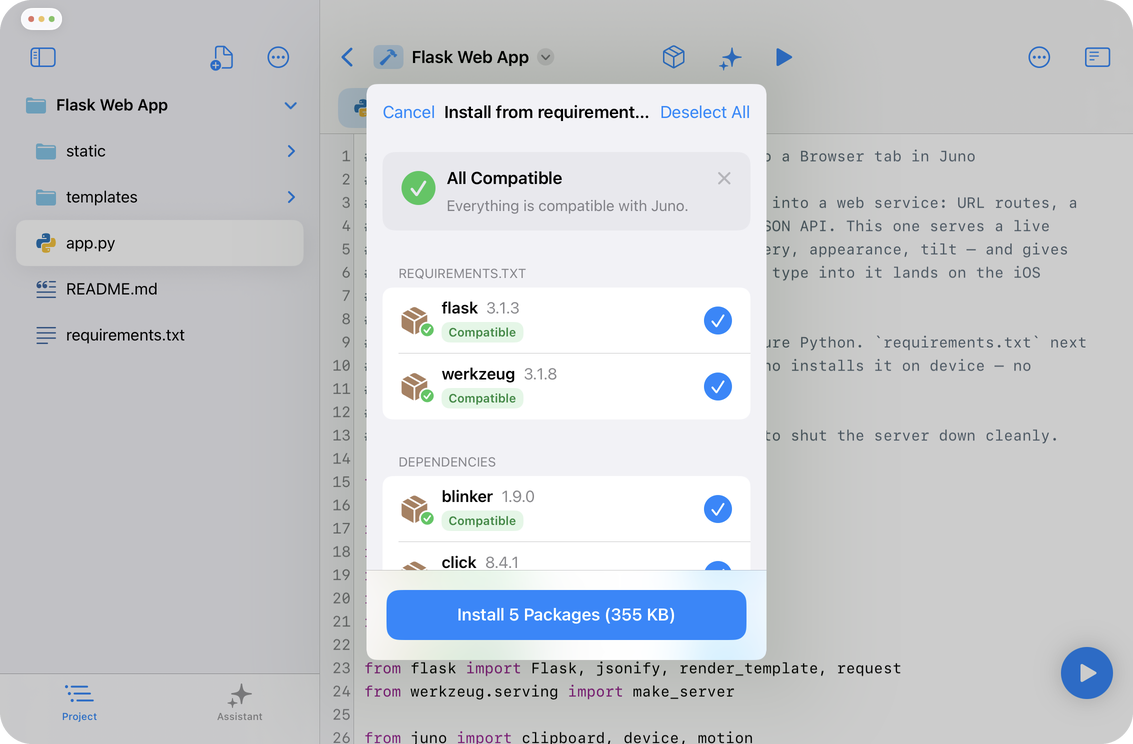Click the Compatible badge under werkzeug
The height and width of the screenshot is (744, 1133).
coord(482,398)
